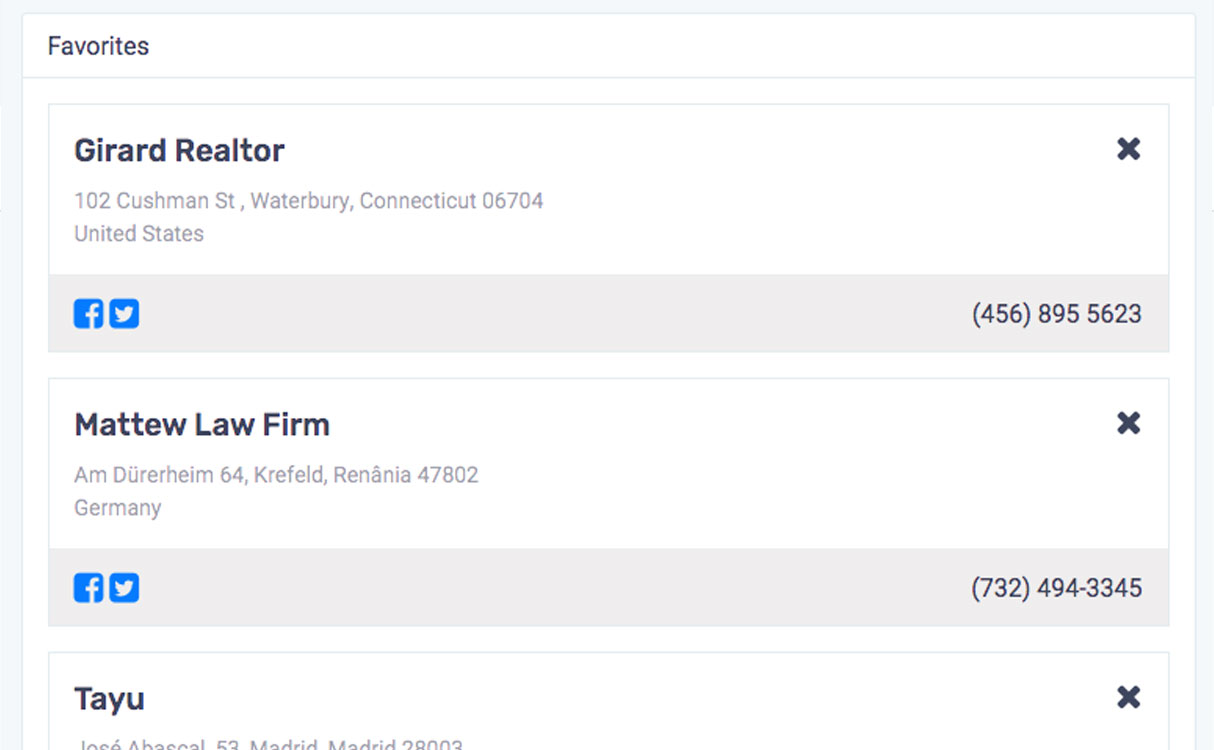Click the gray footer bar of Mattew Law Firm card
Viewport: 1214px width, 750px height.
[550, 588]
